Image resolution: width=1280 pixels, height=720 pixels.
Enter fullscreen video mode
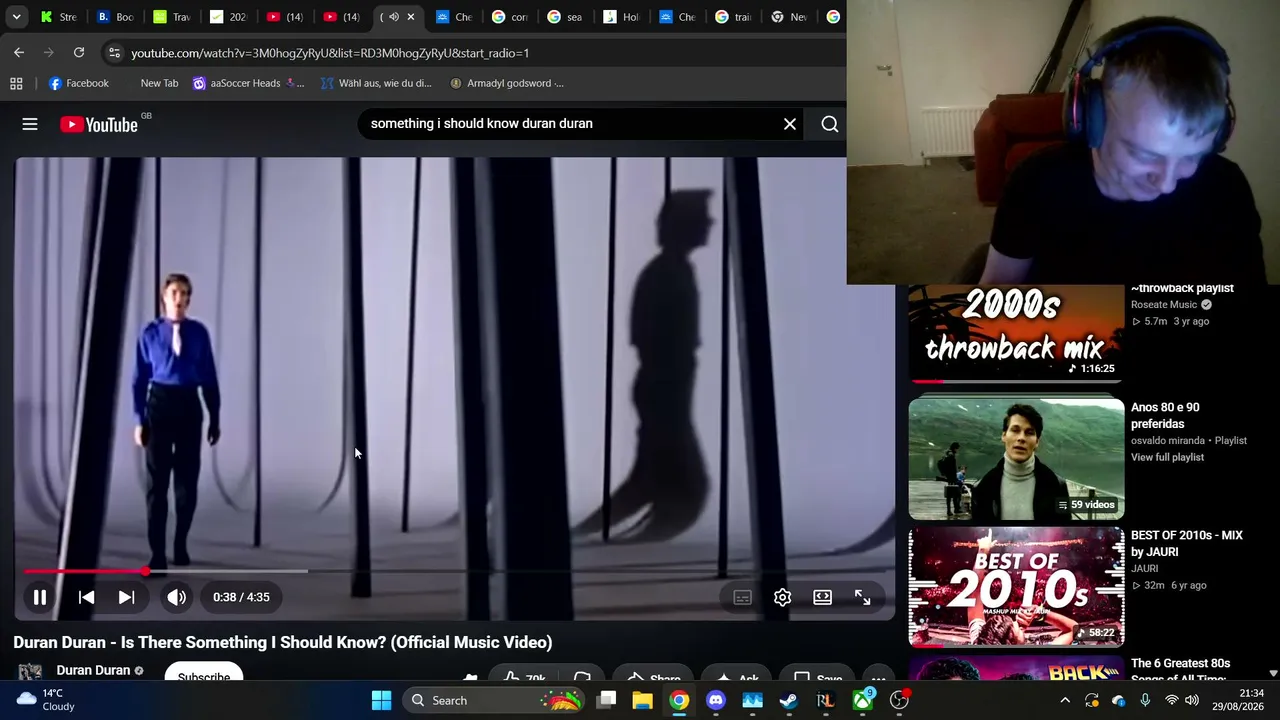[862, 597]
